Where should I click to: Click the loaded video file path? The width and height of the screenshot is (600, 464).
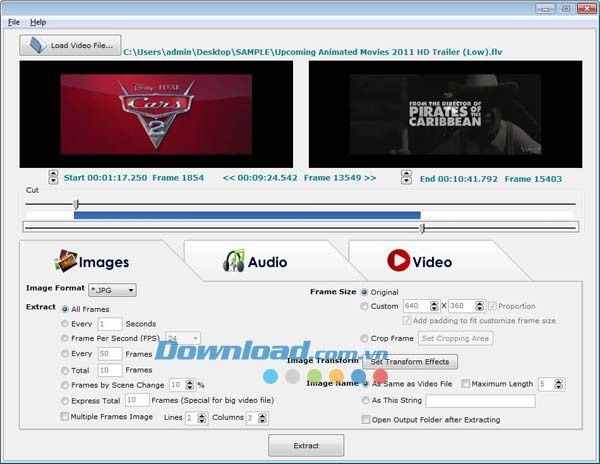pos(313,52)
